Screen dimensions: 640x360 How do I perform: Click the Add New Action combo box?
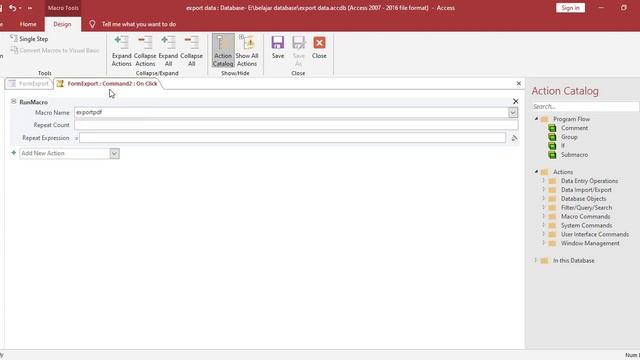(x=64, y=153)
